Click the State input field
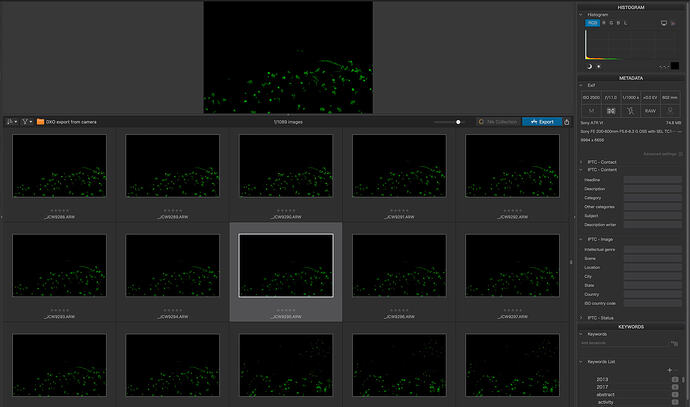690x407 pixels. pos(653,285)
